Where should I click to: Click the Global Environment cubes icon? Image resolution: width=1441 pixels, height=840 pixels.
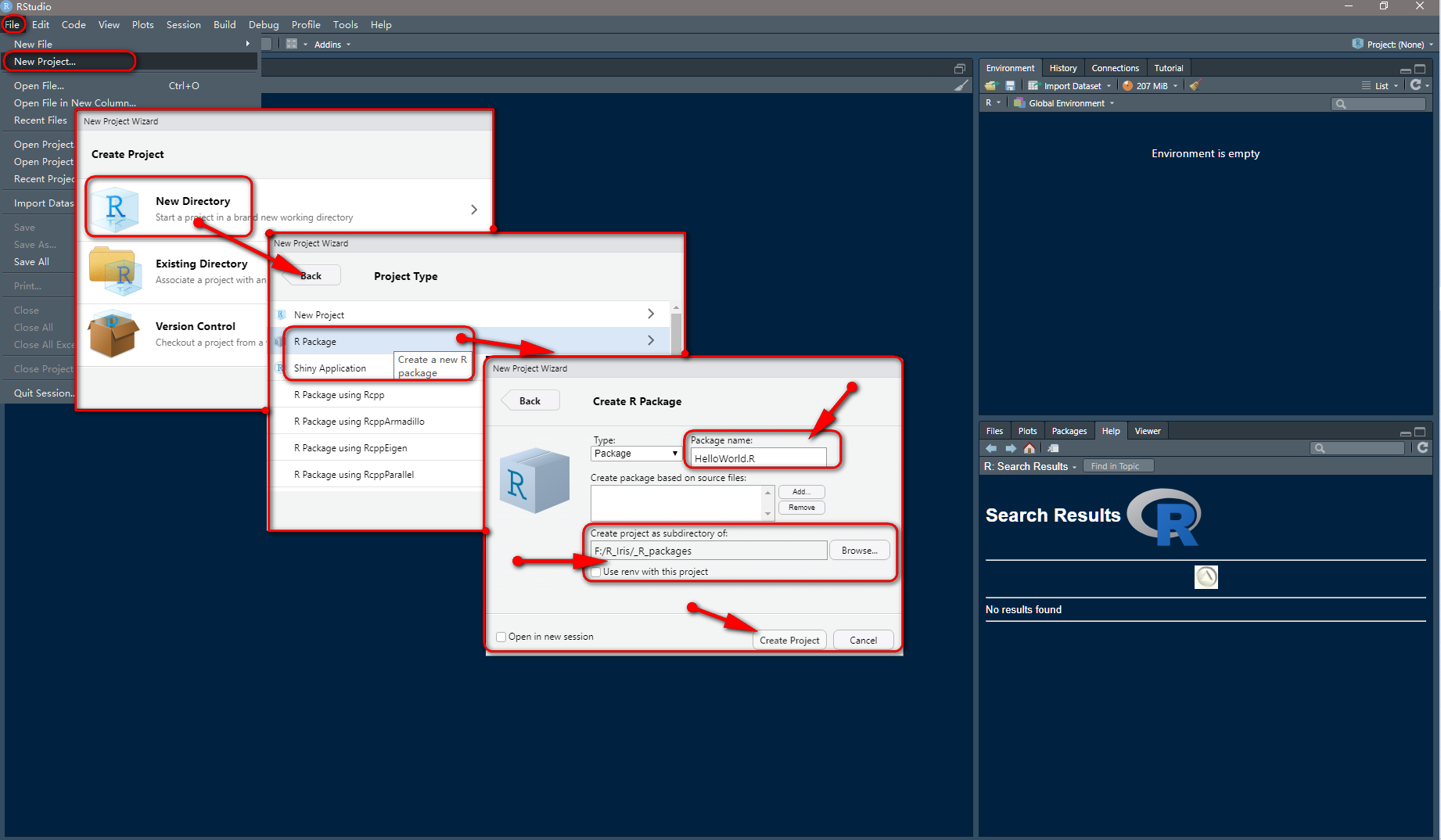1019,103
